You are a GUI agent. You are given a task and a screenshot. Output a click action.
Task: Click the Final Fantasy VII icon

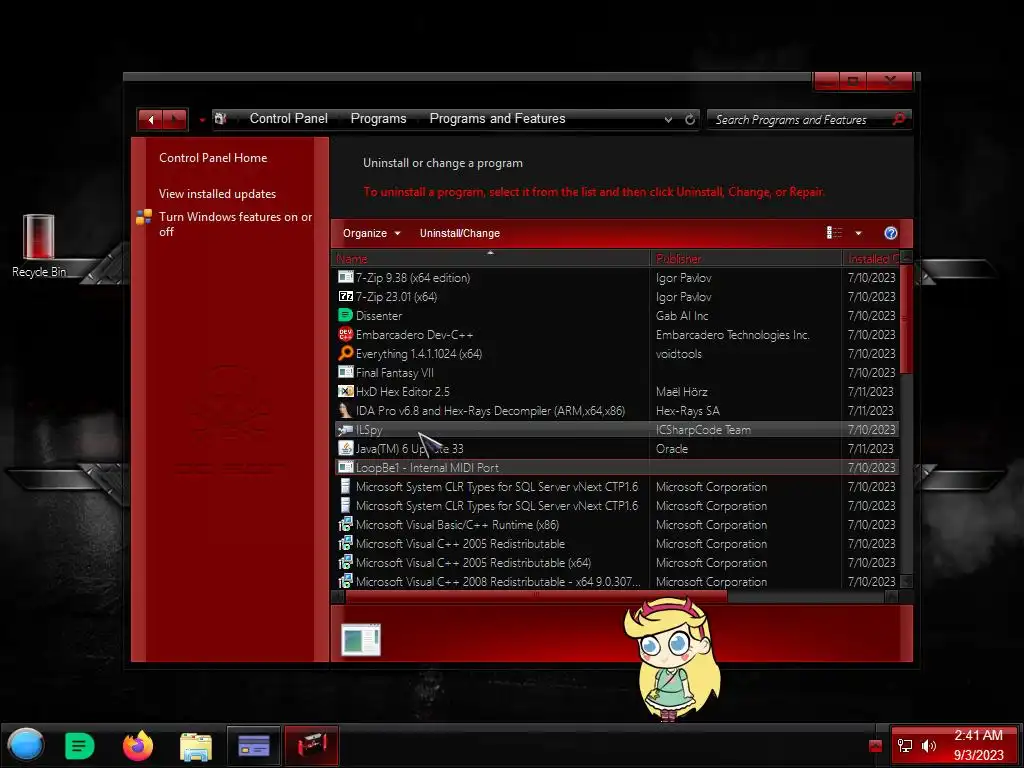pos(345,372)
